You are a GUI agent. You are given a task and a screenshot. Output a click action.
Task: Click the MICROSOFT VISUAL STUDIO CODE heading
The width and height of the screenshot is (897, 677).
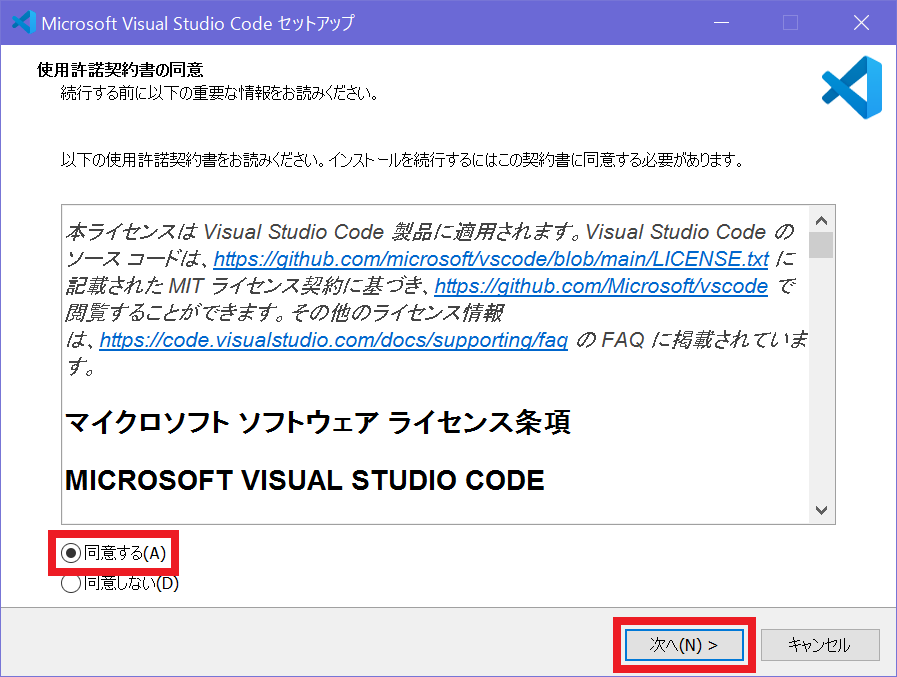point(304,480)
